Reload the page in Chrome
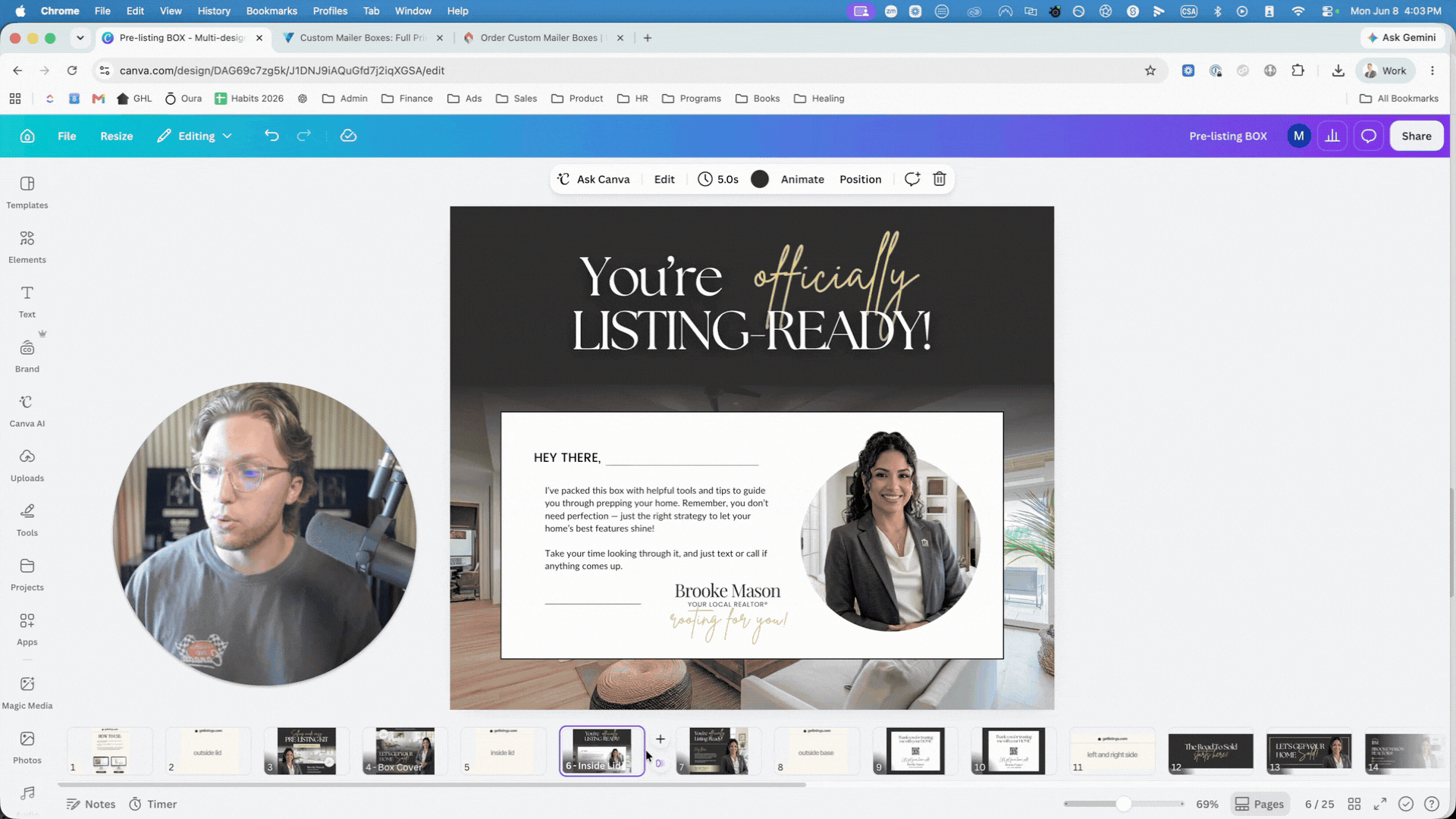This screenshot has width=1456, height=819. click(72, 71)
